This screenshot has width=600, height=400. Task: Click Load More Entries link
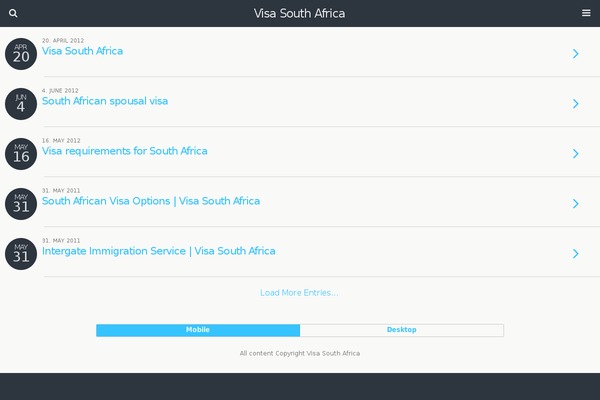pos(299,293)
